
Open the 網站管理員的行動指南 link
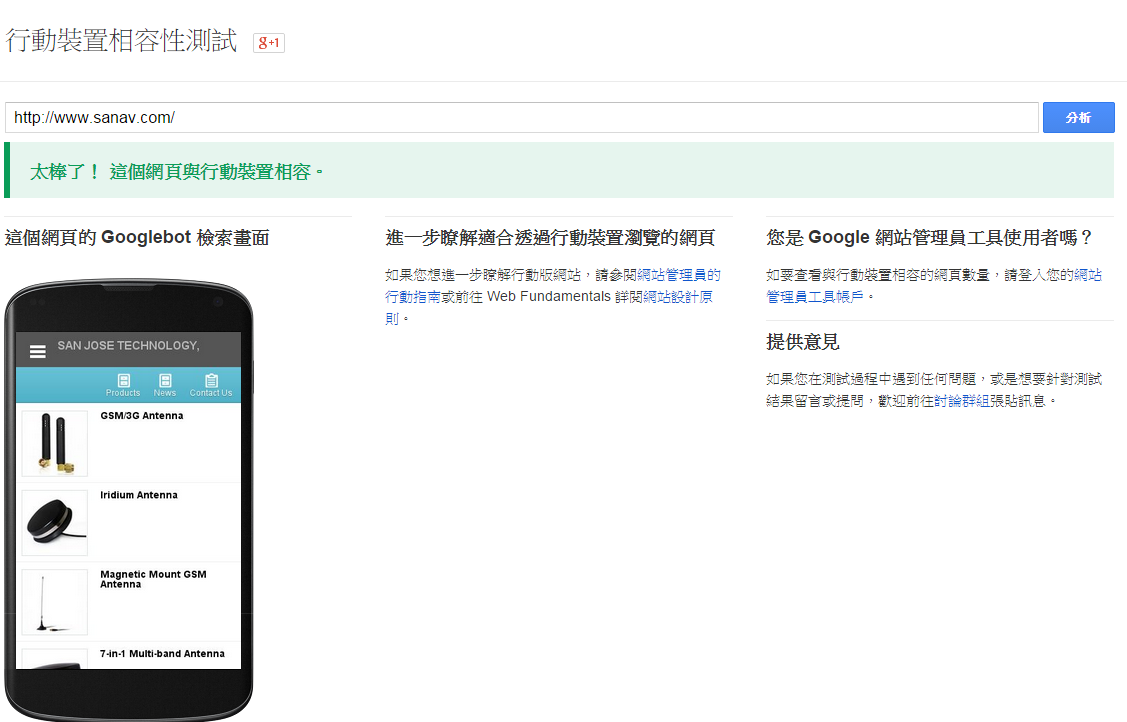click(x=552, y=285)
